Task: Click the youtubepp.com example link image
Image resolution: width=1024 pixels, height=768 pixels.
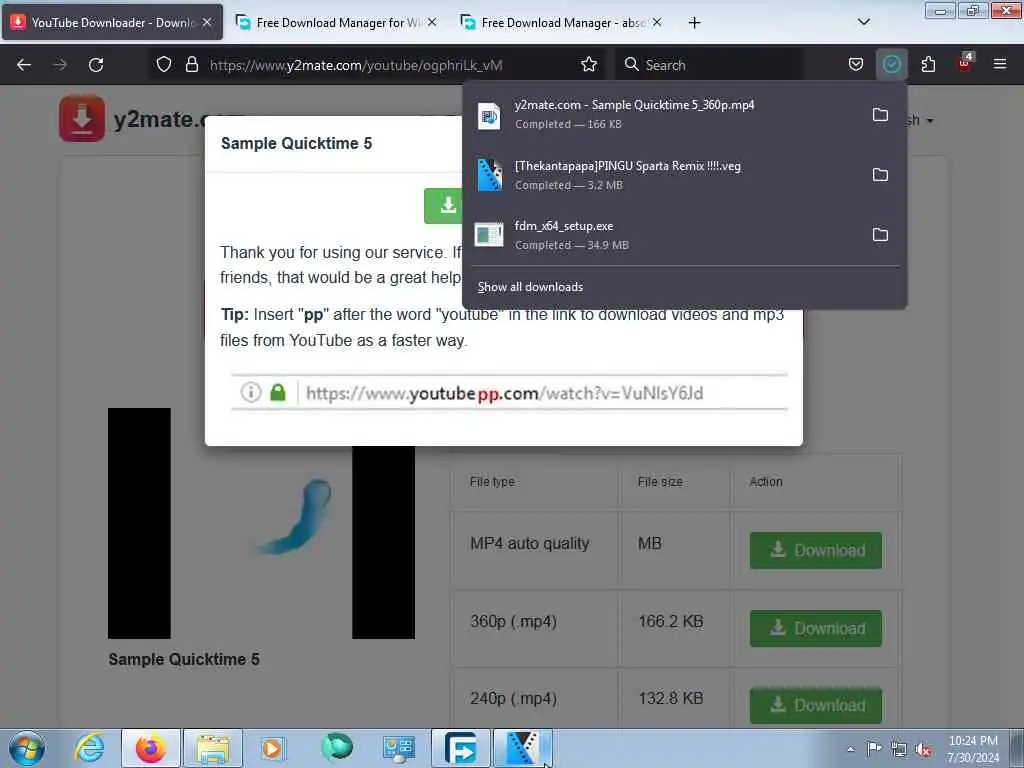Action: (x=509, y=392)
